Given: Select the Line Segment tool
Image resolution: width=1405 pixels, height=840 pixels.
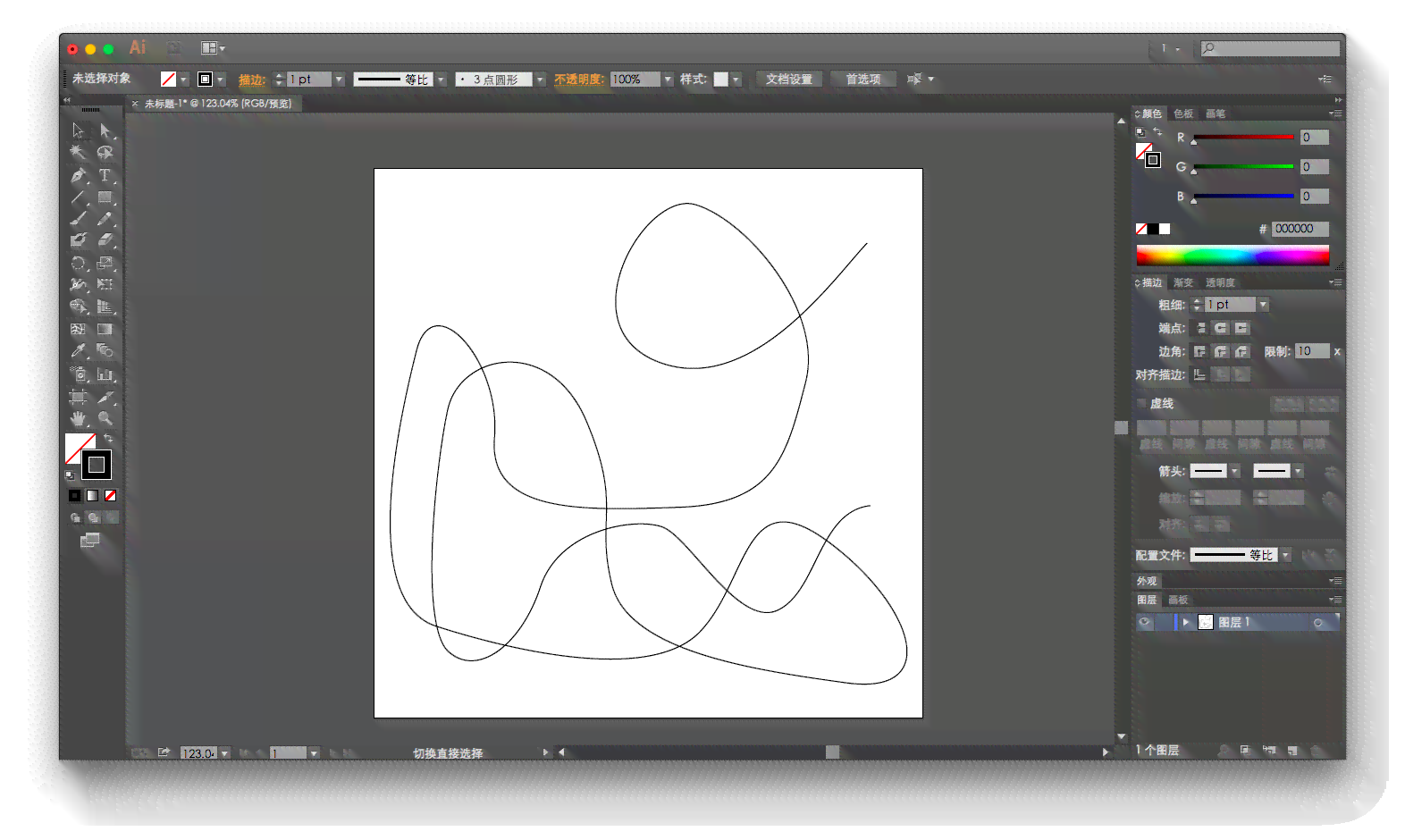Looking at the screenshot, I should click(79, 197).
